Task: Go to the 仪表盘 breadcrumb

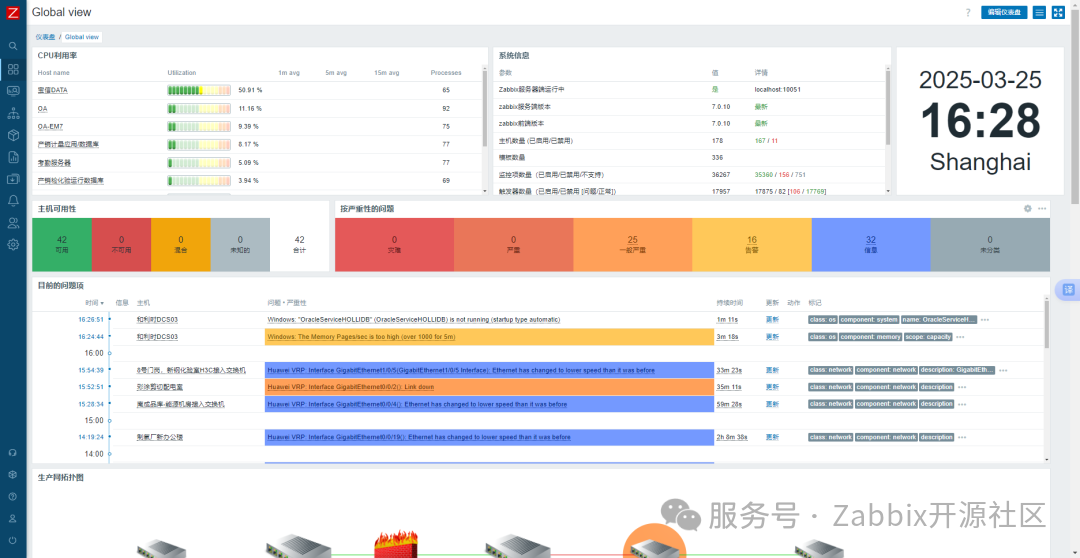Action: [45, 37]
